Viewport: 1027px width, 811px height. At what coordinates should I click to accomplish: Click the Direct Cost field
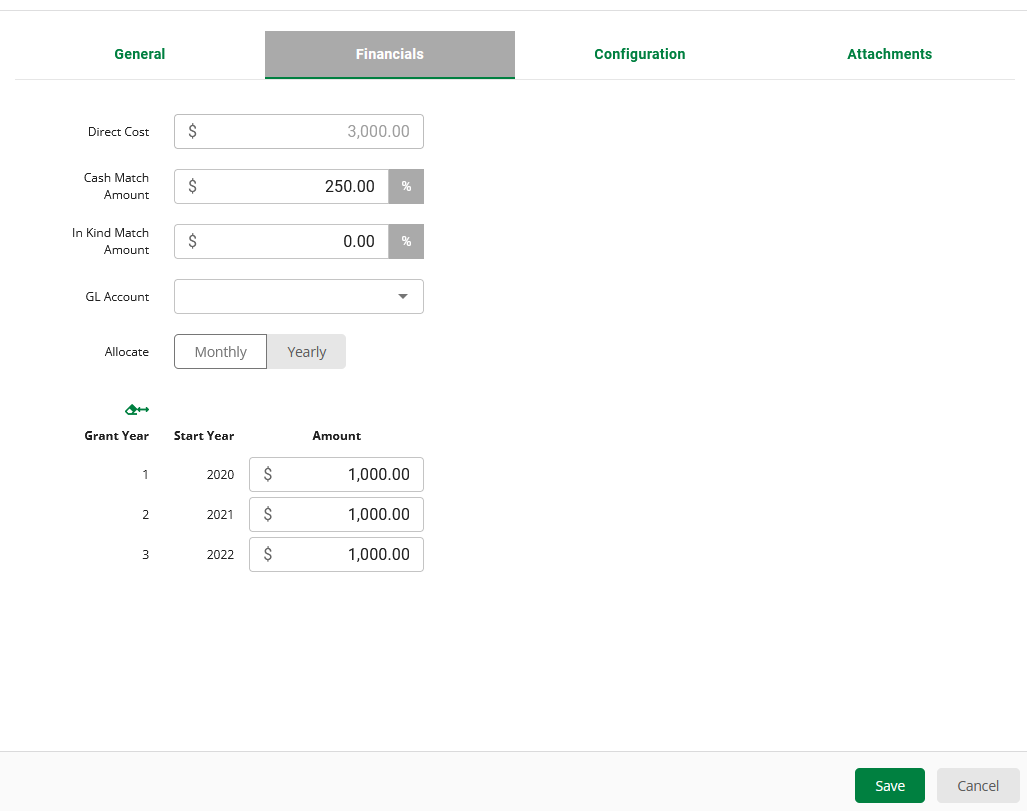(x=299, y=132)
